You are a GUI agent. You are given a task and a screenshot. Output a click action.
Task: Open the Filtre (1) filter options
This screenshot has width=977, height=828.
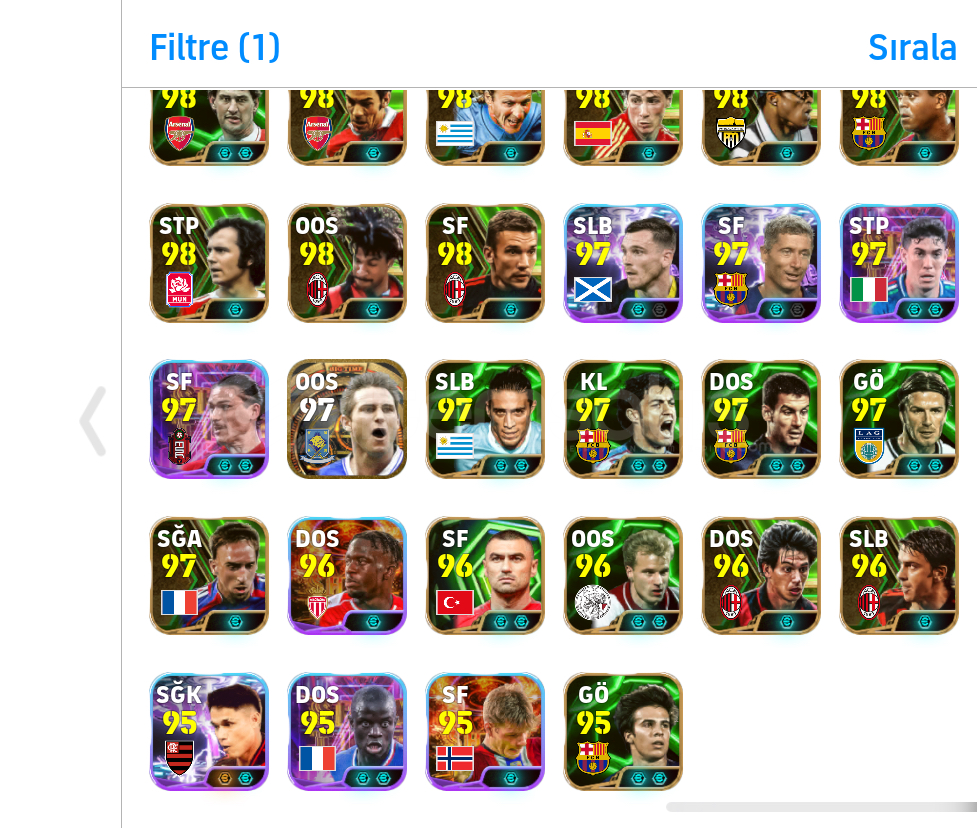tap(214, 47)
